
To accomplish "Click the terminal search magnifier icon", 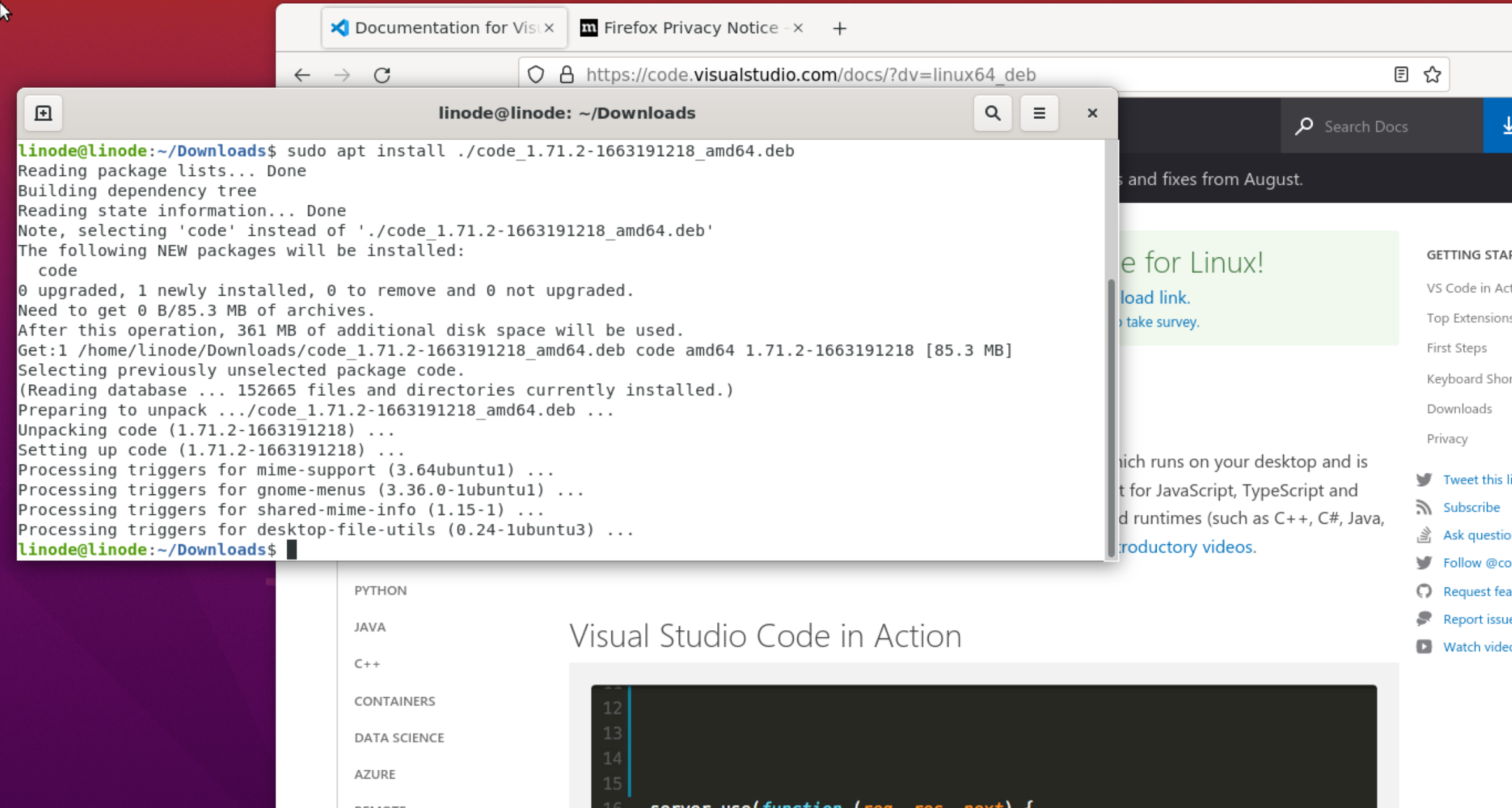I will 992,113.
